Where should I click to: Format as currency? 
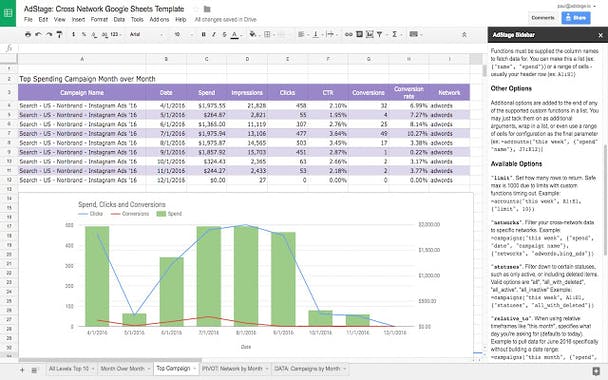(x=74, y=35)
